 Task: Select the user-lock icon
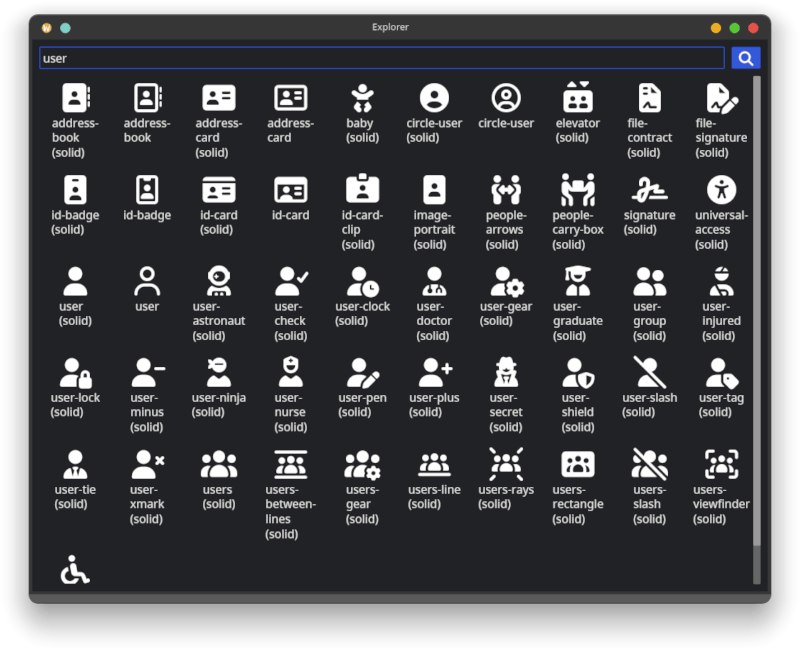click(75, 373)
